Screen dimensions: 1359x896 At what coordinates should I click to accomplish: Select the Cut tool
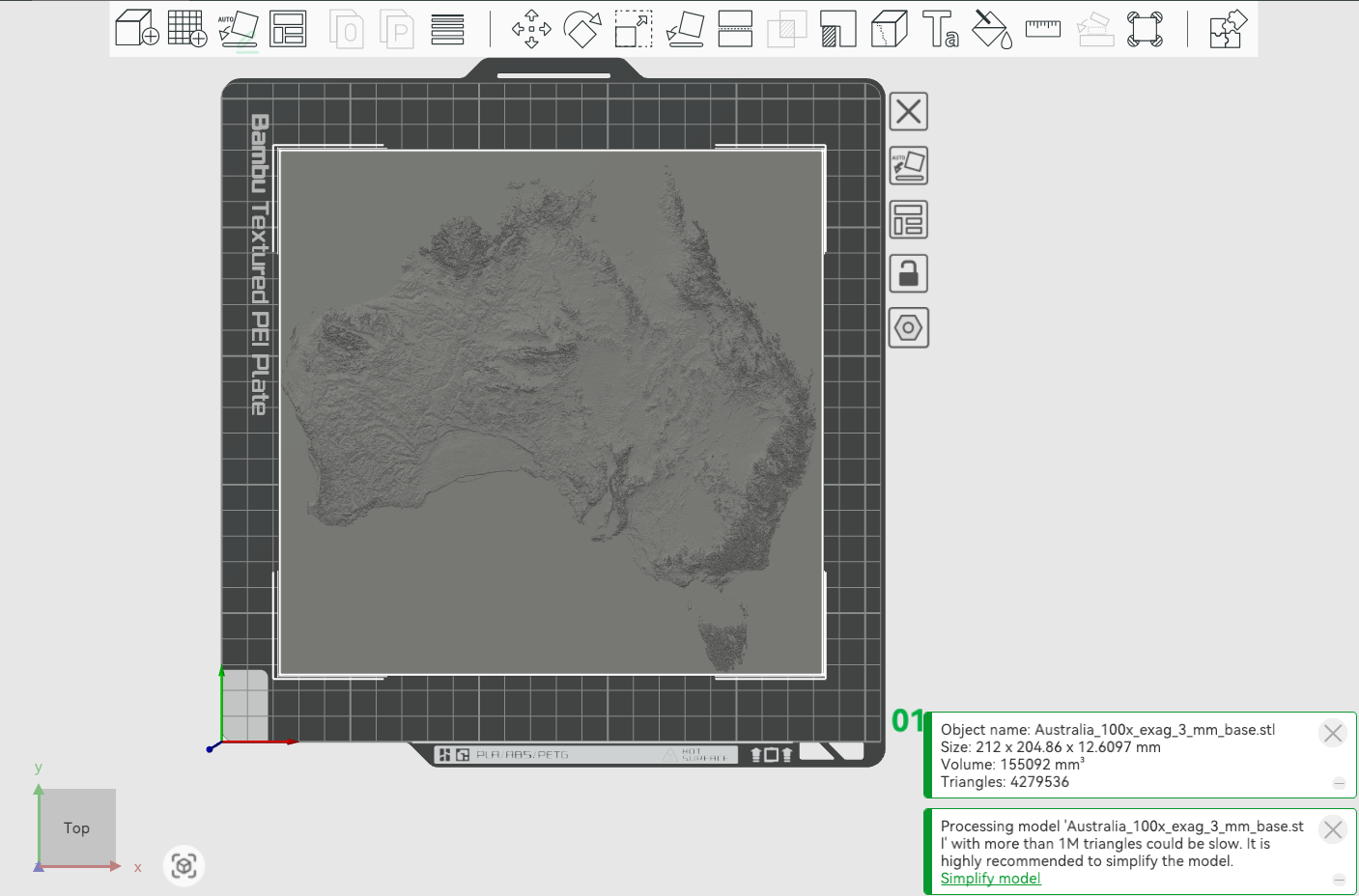[735, 29]
